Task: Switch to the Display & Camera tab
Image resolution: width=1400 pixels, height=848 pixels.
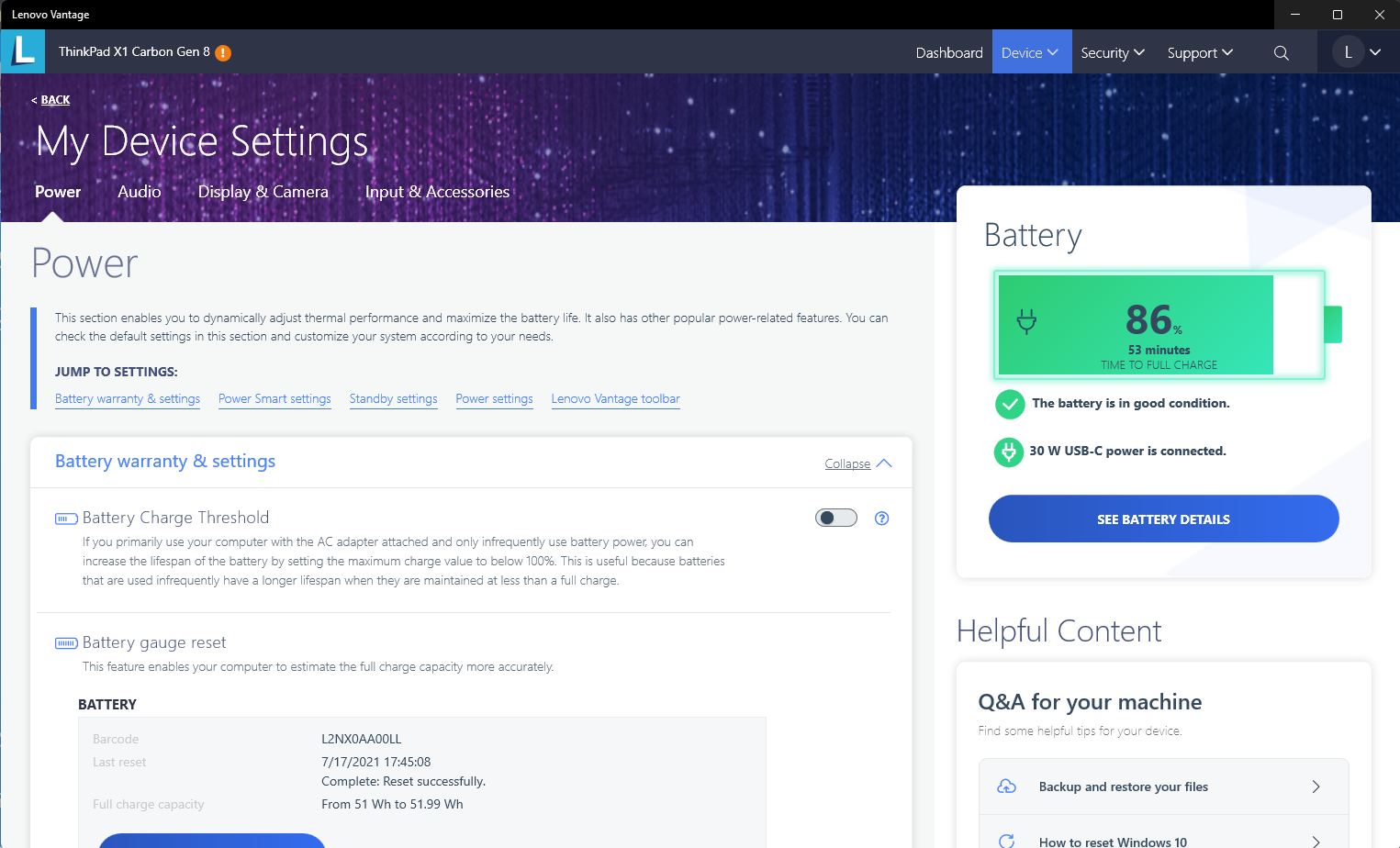Action: (x=263, y=192)
